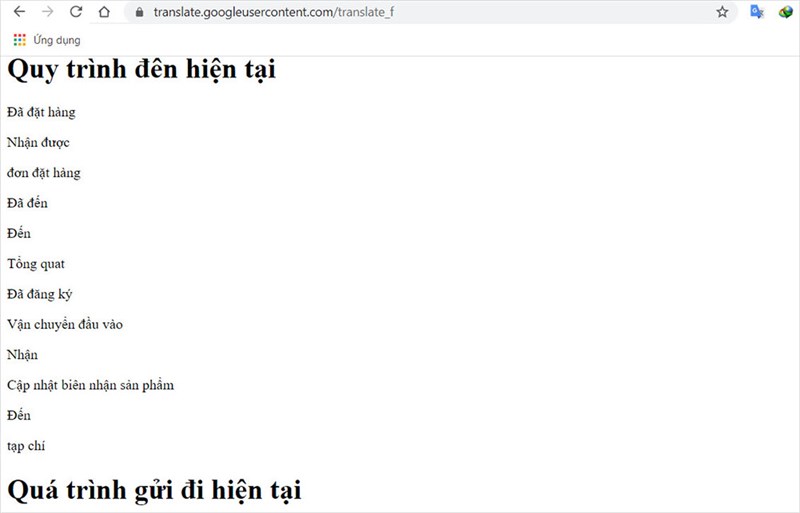Screen dimensions: 800x513
Task: Click the text "Nhận được"
Action: (38, 142)
